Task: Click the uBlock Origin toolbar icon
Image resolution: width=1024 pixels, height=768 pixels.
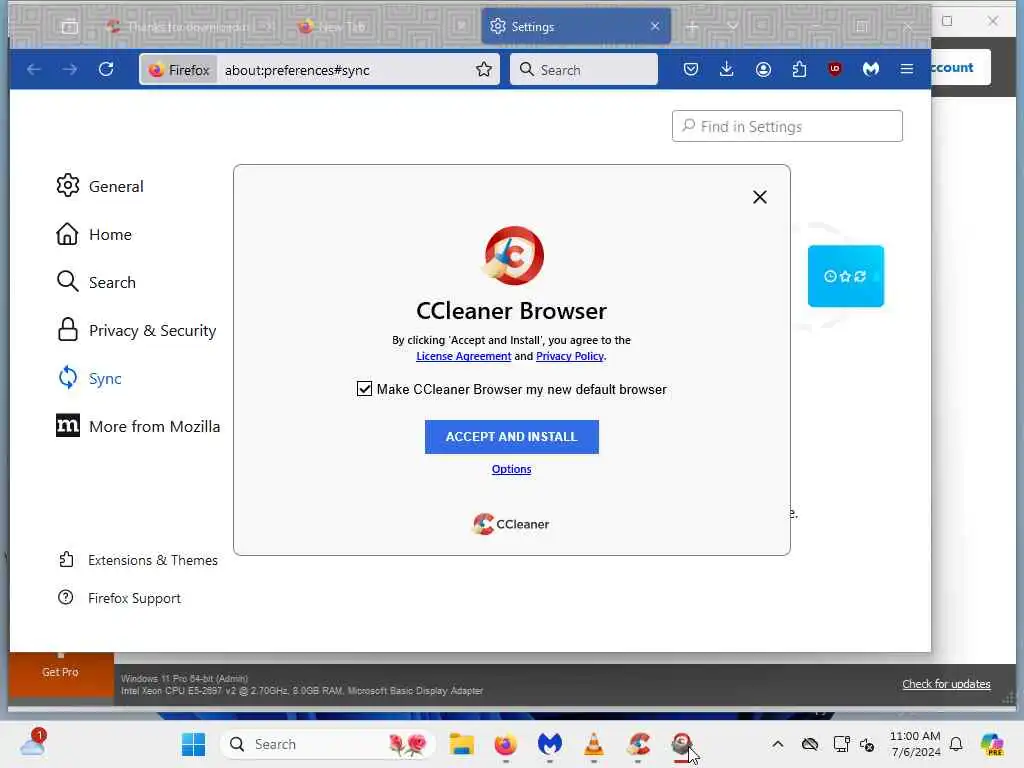Action: 835,69
